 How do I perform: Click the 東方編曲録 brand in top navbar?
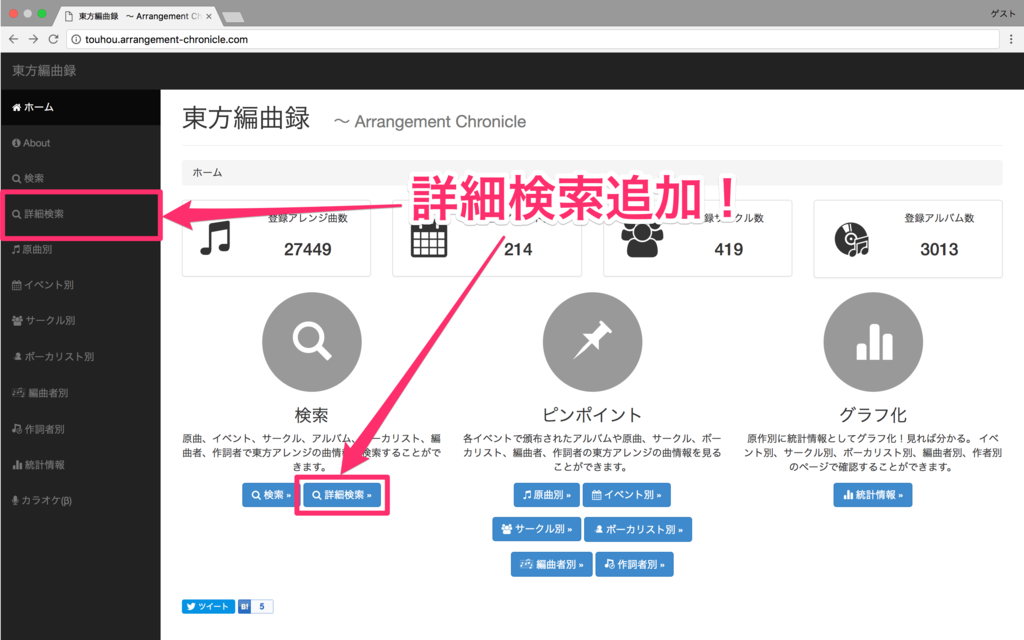tap(44, 71)
